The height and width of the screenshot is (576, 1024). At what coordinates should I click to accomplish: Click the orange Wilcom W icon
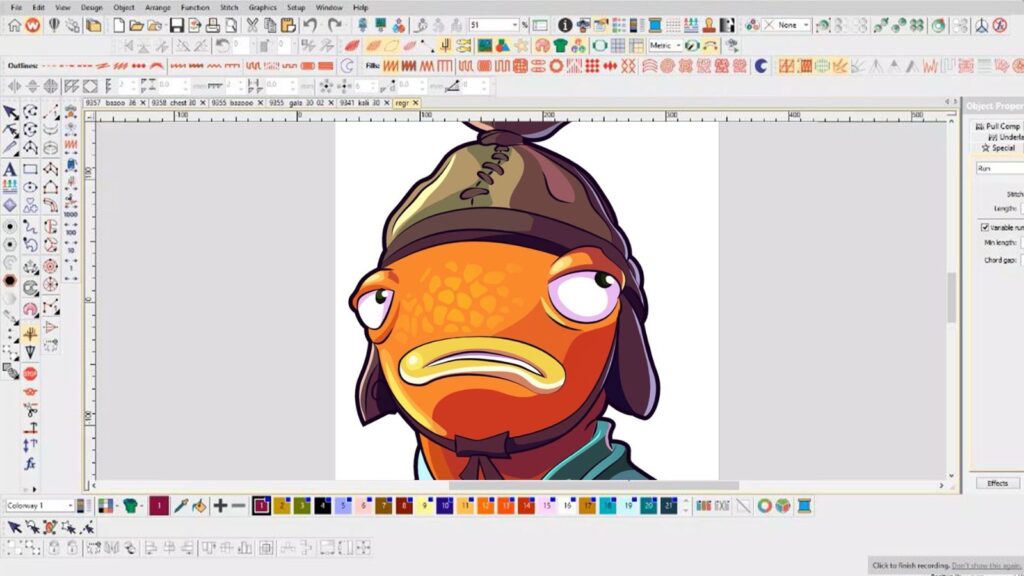pos(33,25)
